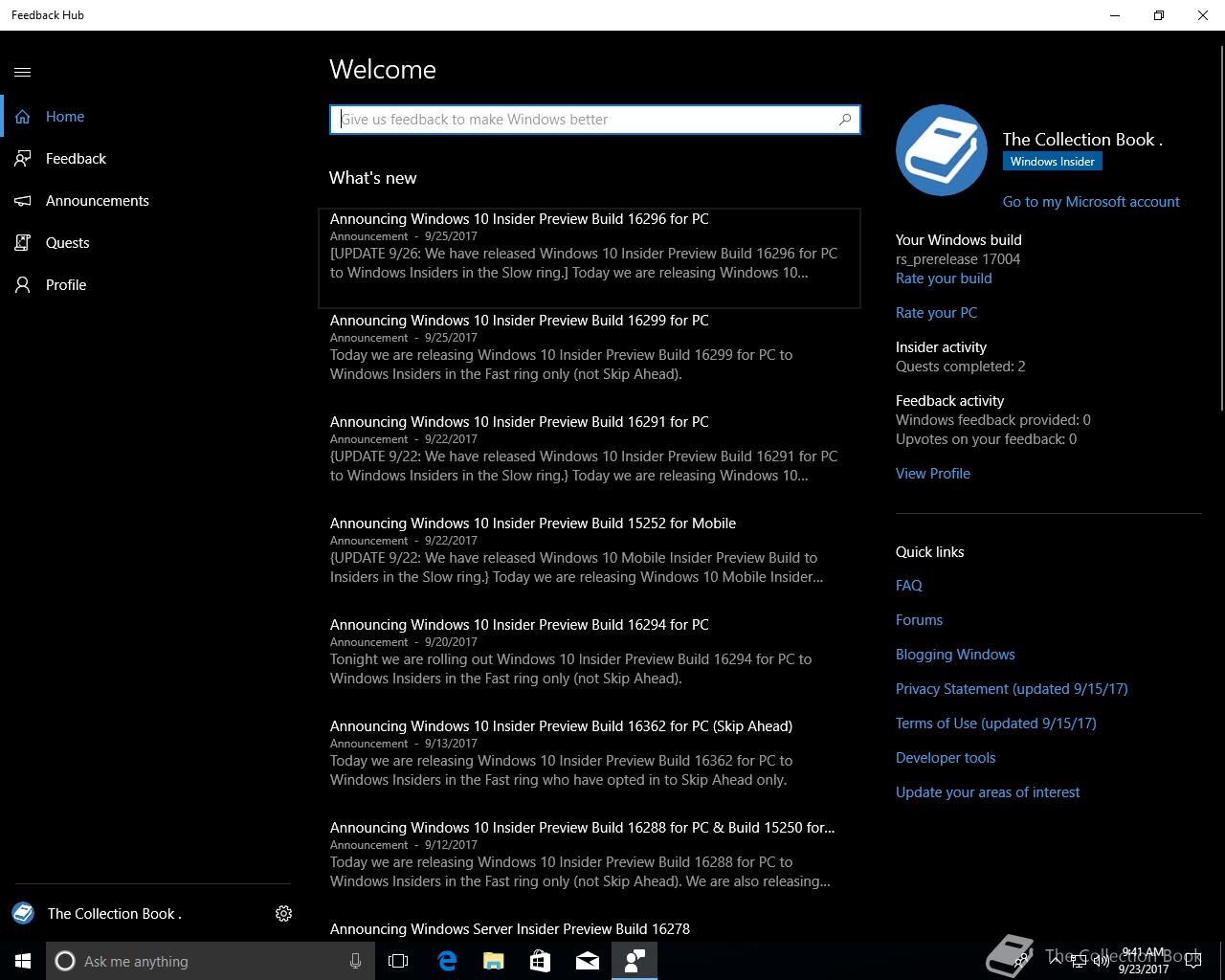Click Rate your PC link
The height and width of the screenshot is (980, 1225).
tap(936, 313)
